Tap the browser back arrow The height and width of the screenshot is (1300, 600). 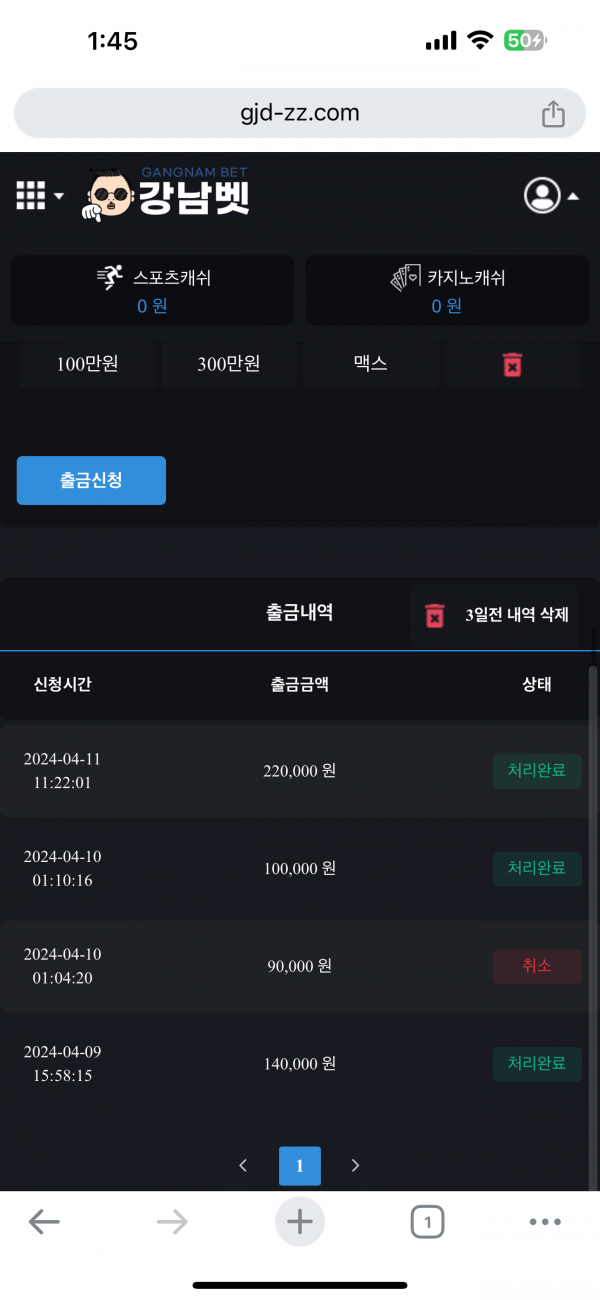[44, 1221]
